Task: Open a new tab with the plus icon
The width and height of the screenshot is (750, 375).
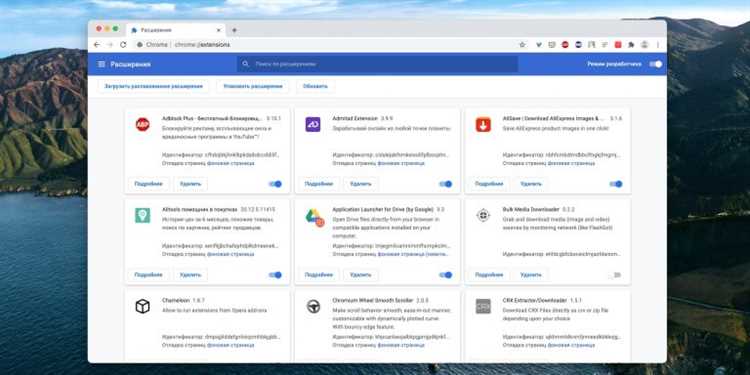Action: coord(234,30)
